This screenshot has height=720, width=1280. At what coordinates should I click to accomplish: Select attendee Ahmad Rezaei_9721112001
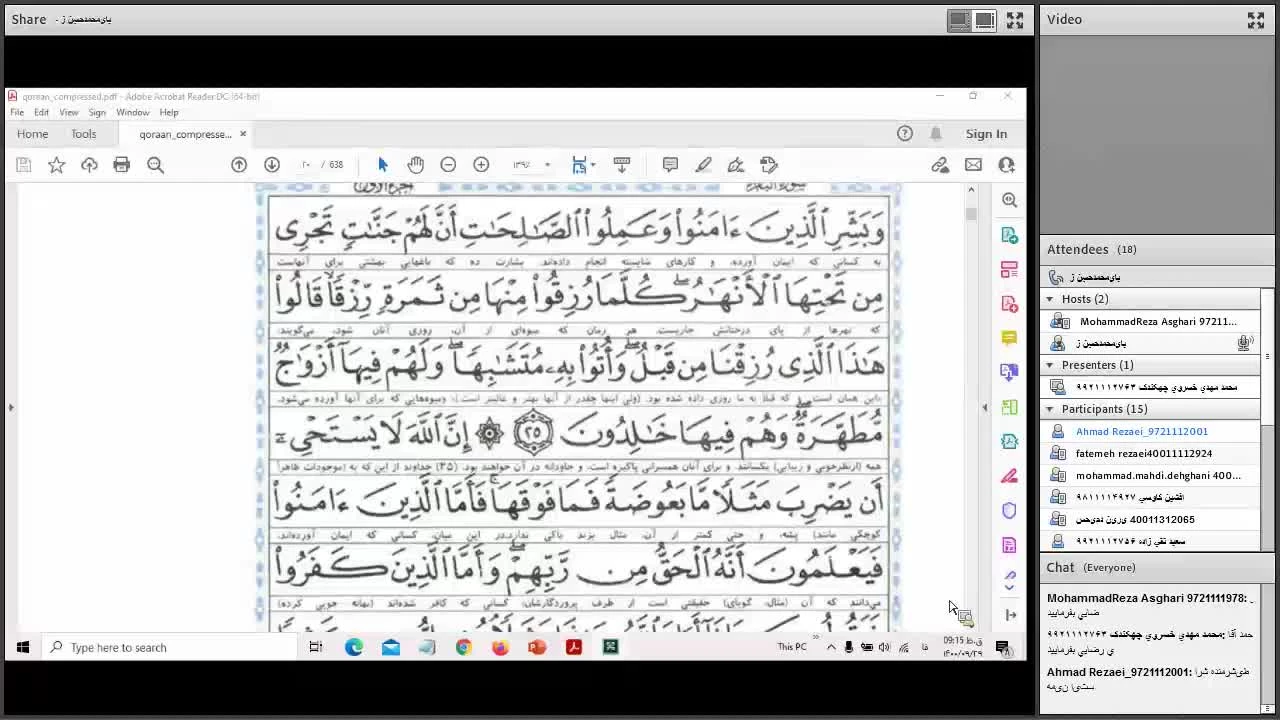click(x=1141, y=432)
